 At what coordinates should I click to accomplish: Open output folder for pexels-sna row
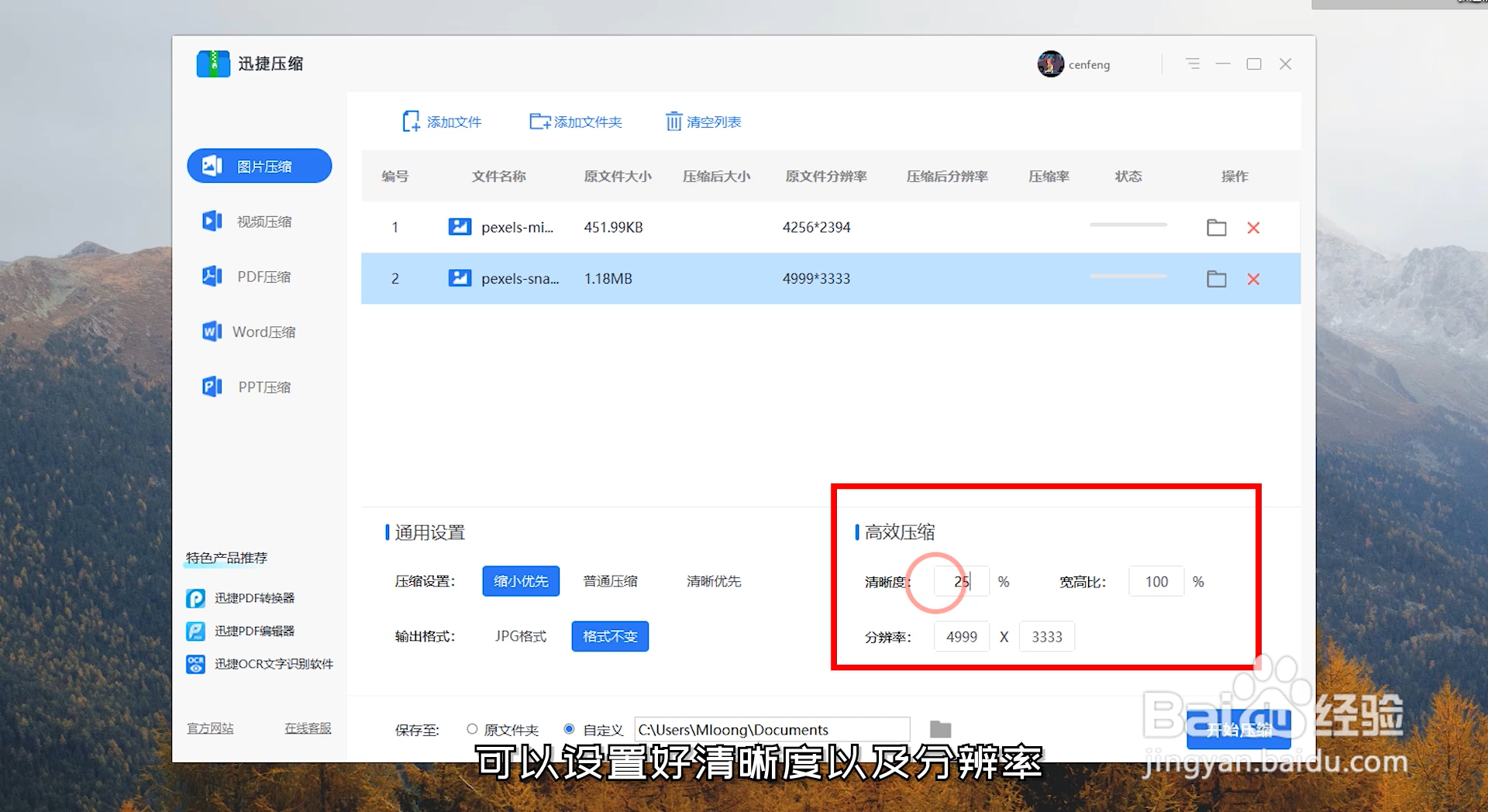(x=1216, y=278)
